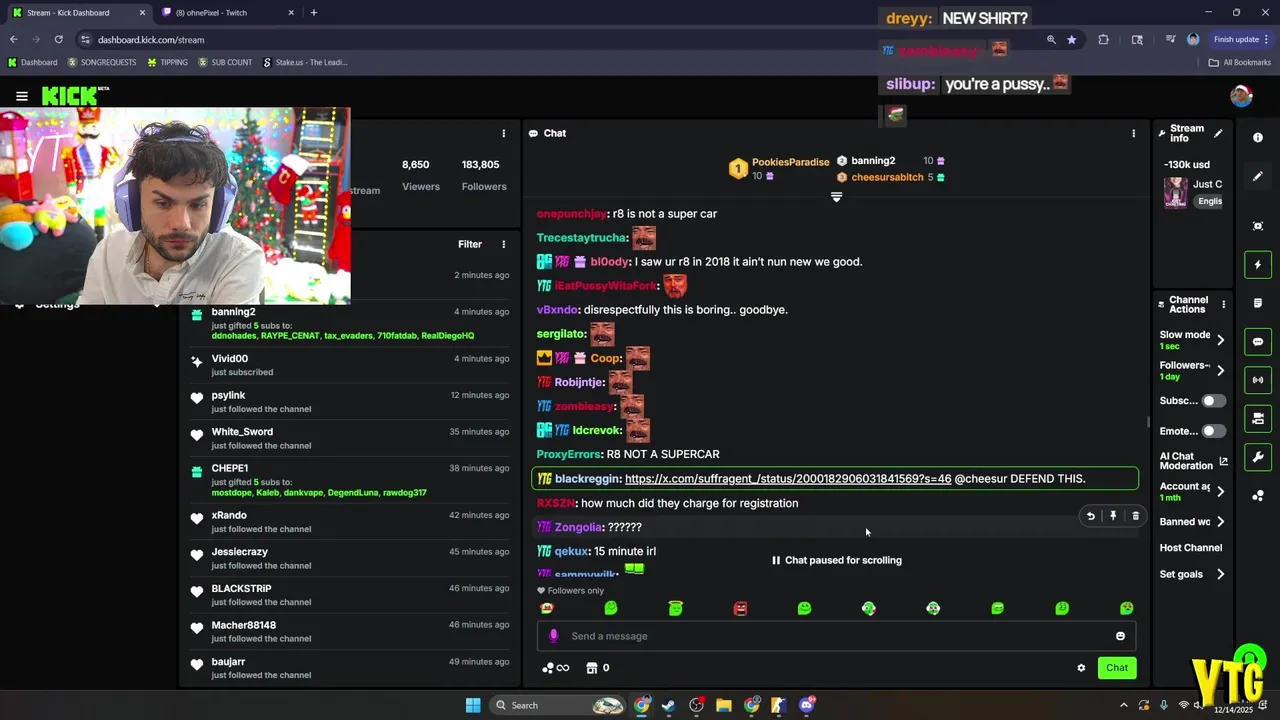Edit Stream info with the pencil icon
This screenshot has width=1280, height=720.
tap(1218, 133)
